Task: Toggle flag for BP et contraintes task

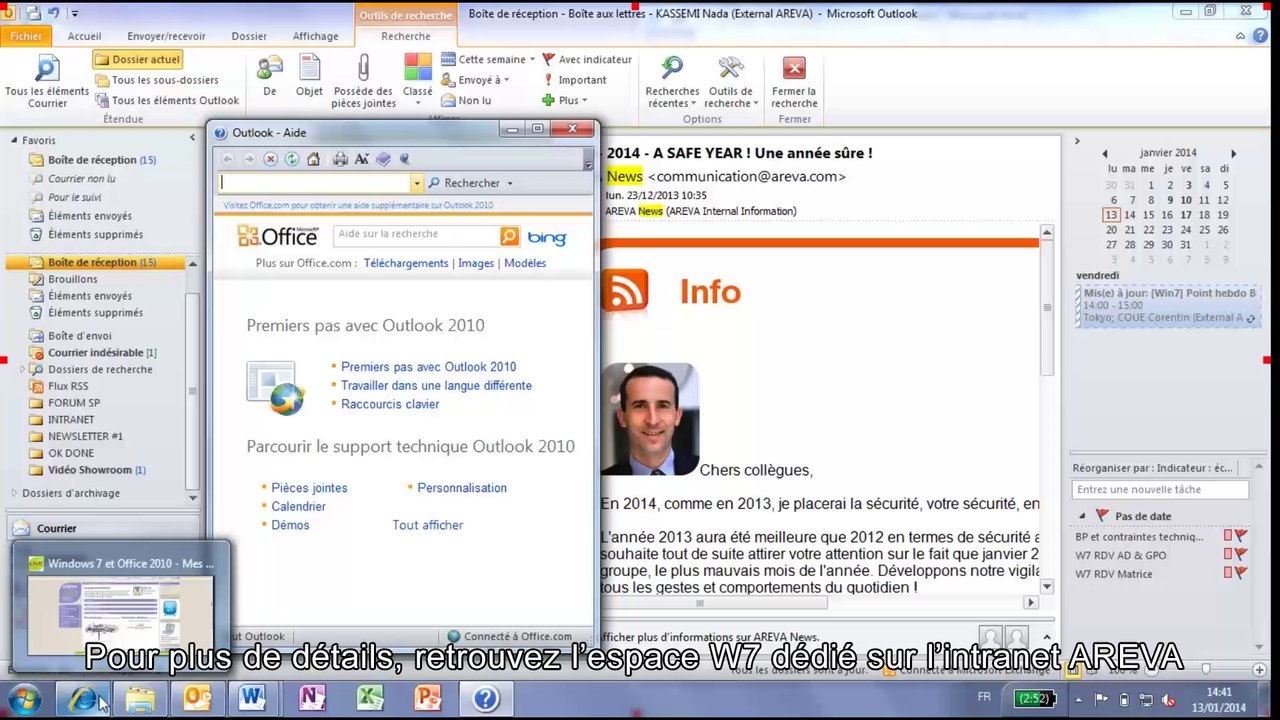Action: 1241,537
